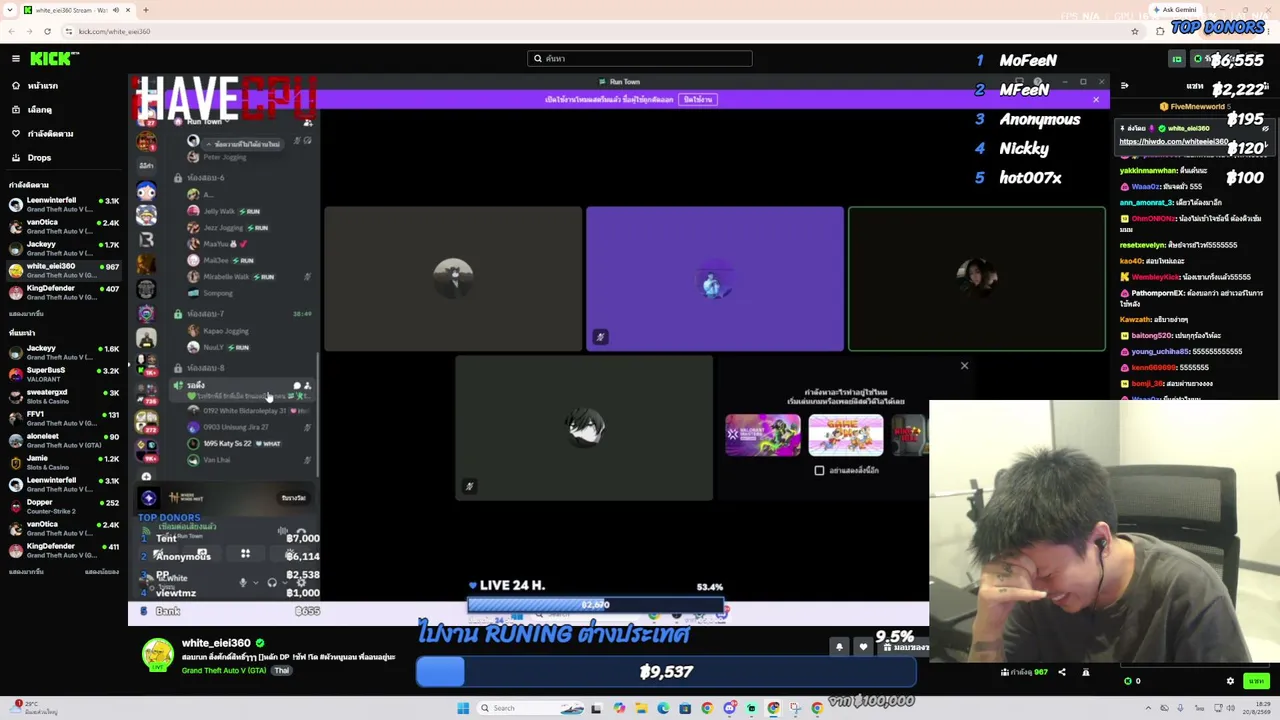The image size is (1280, 720).
Task: Close the Discord activity suggestion panel
Action: pyautogui.click(x=964, y=365)
